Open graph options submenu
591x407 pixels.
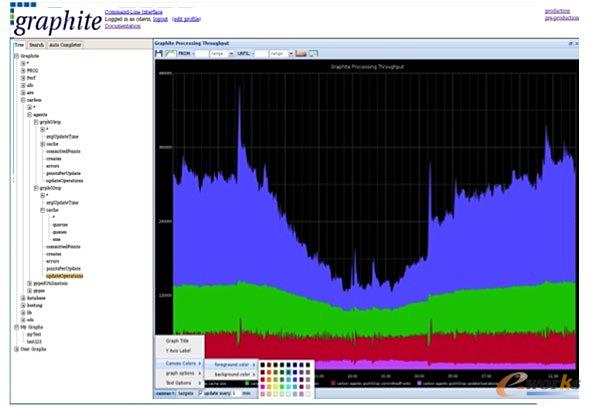[x=180, y=373]
